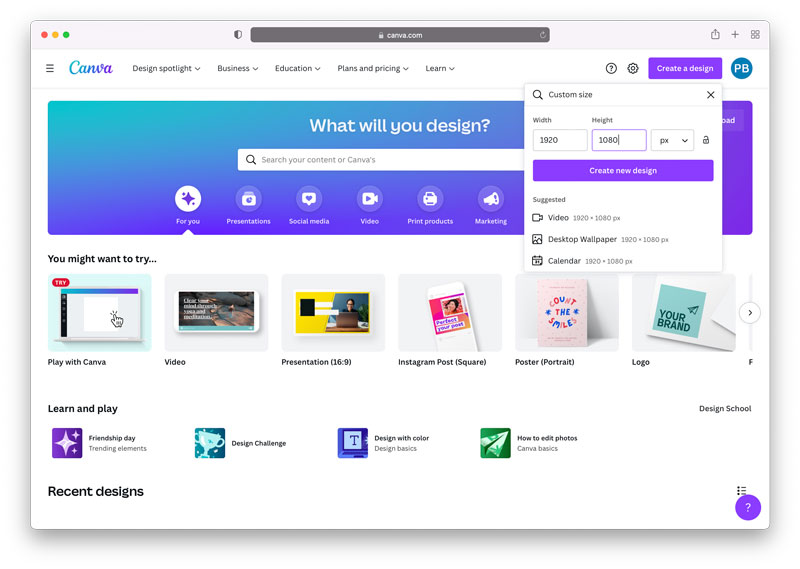Viewport: 800px width, 569px height.
Task: Select the Presentations category icon
Action: tap(248, 199)
